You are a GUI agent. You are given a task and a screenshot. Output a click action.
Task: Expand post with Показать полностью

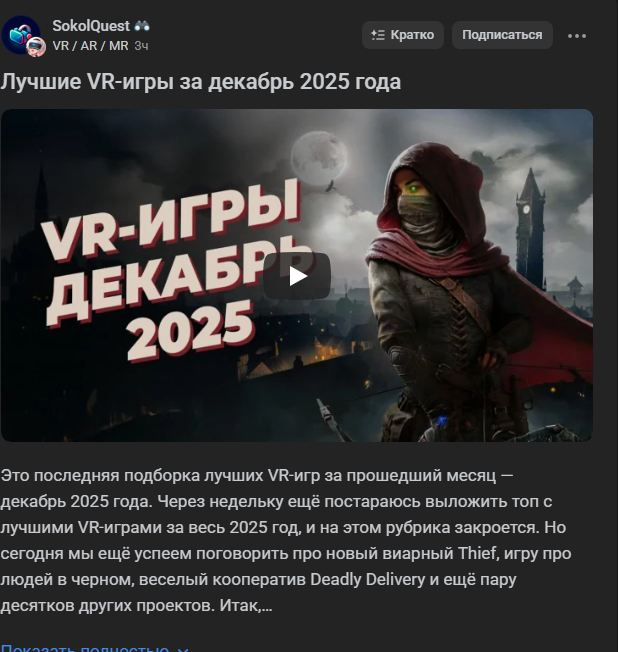tap(85, 647)
